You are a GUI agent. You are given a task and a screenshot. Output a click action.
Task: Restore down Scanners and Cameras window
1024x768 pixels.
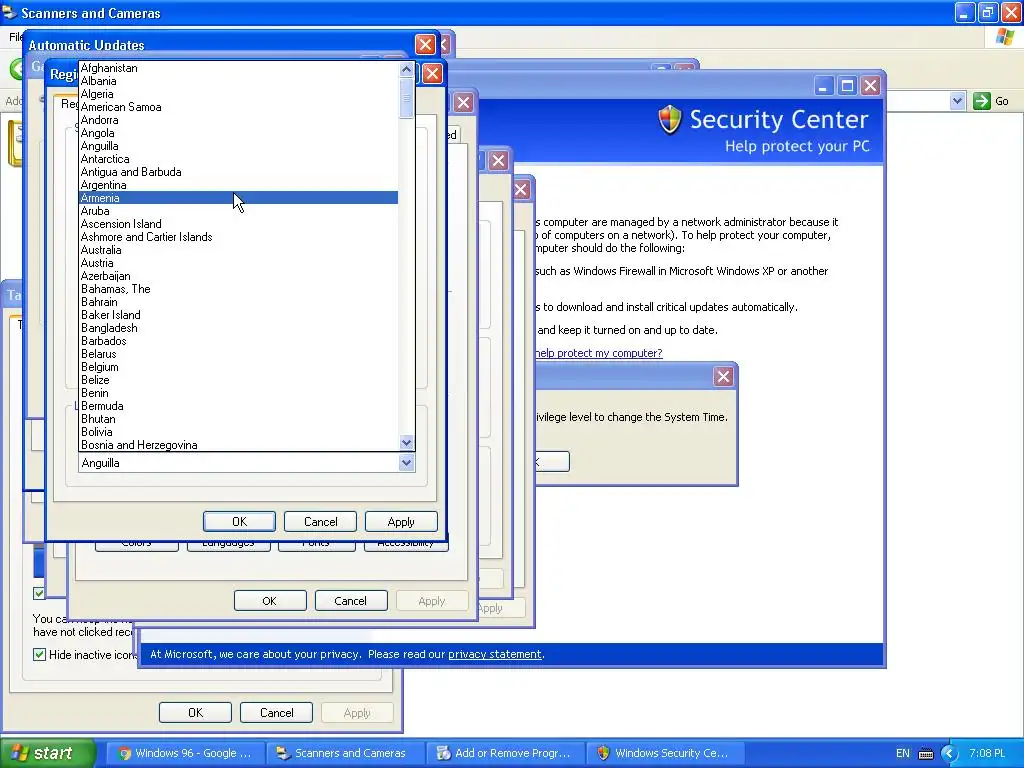[x=987, y=12]
